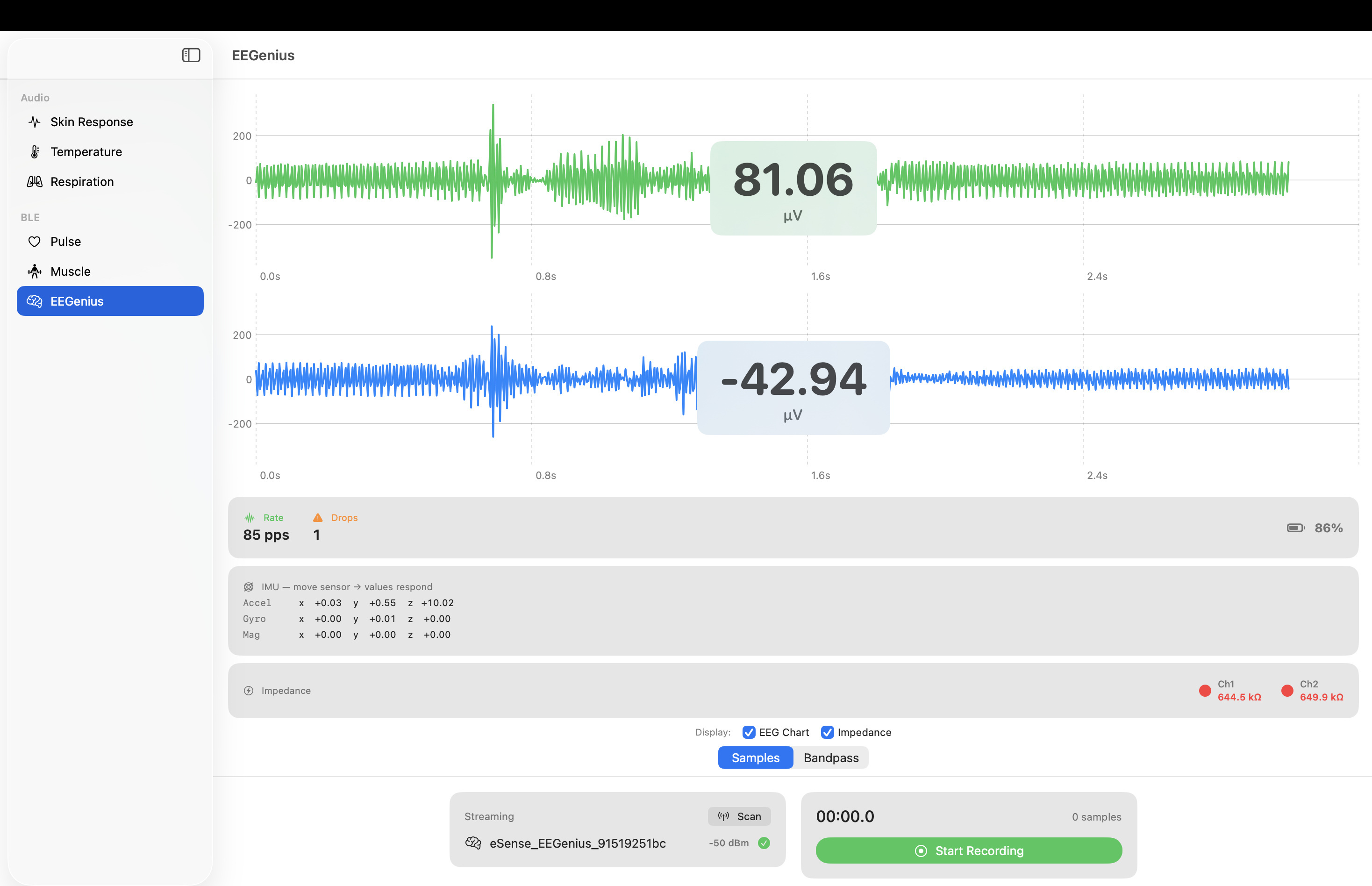Screen dimensions: 1372x886
Task: Uncheck the Impedance display checkbox
Action: pyautogui.click(x=827, y=732)
